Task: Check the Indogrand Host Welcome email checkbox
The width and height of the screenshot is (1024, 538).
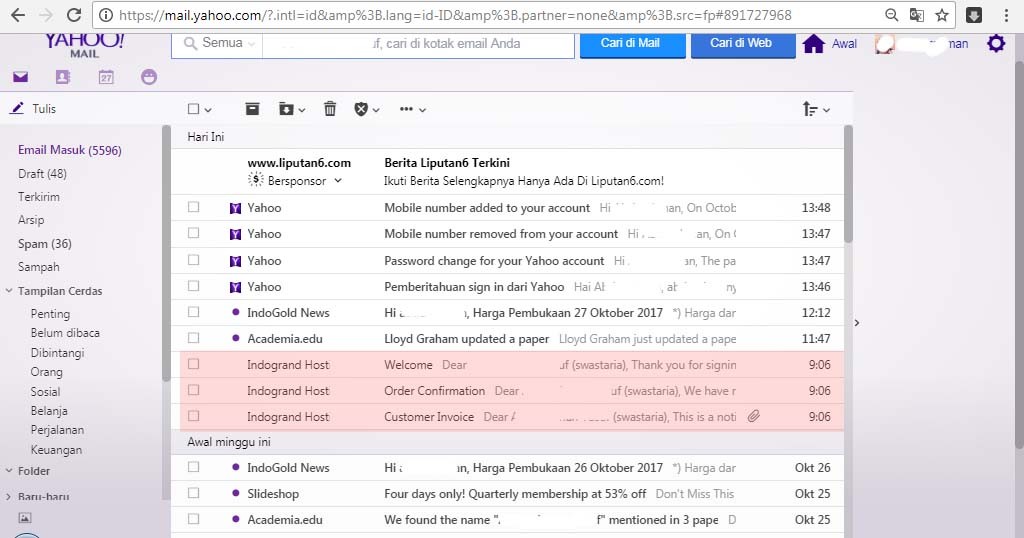Action: 194,365
